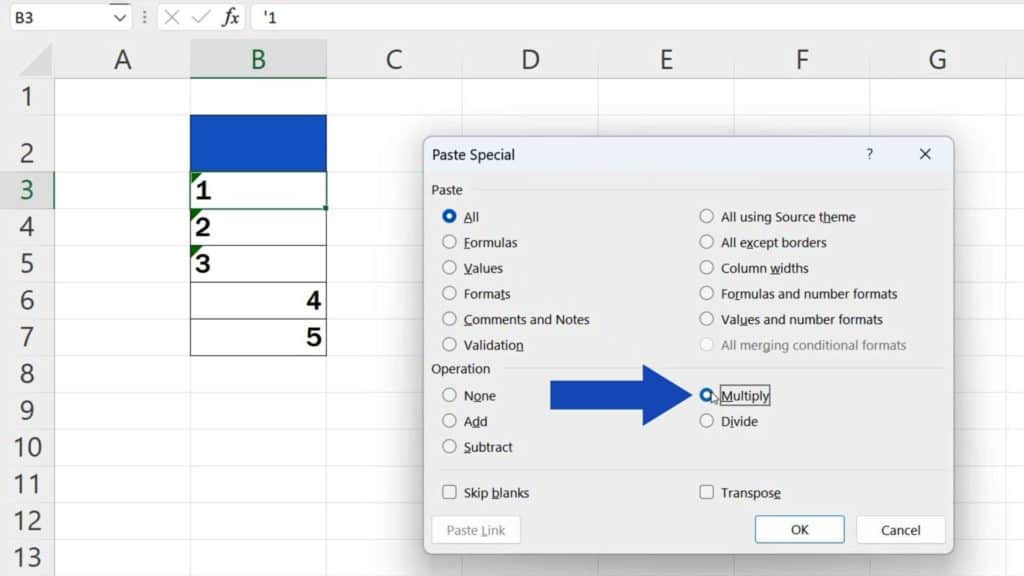Set Operation to None
The image size is (1024, 576).
tap(449, 395)
